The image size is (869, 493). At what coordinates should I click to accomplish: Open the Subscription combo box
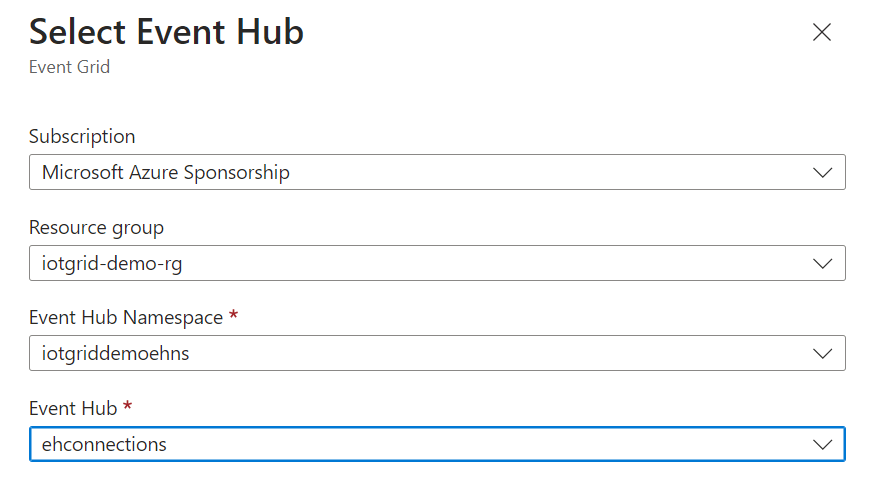(437, 173)
